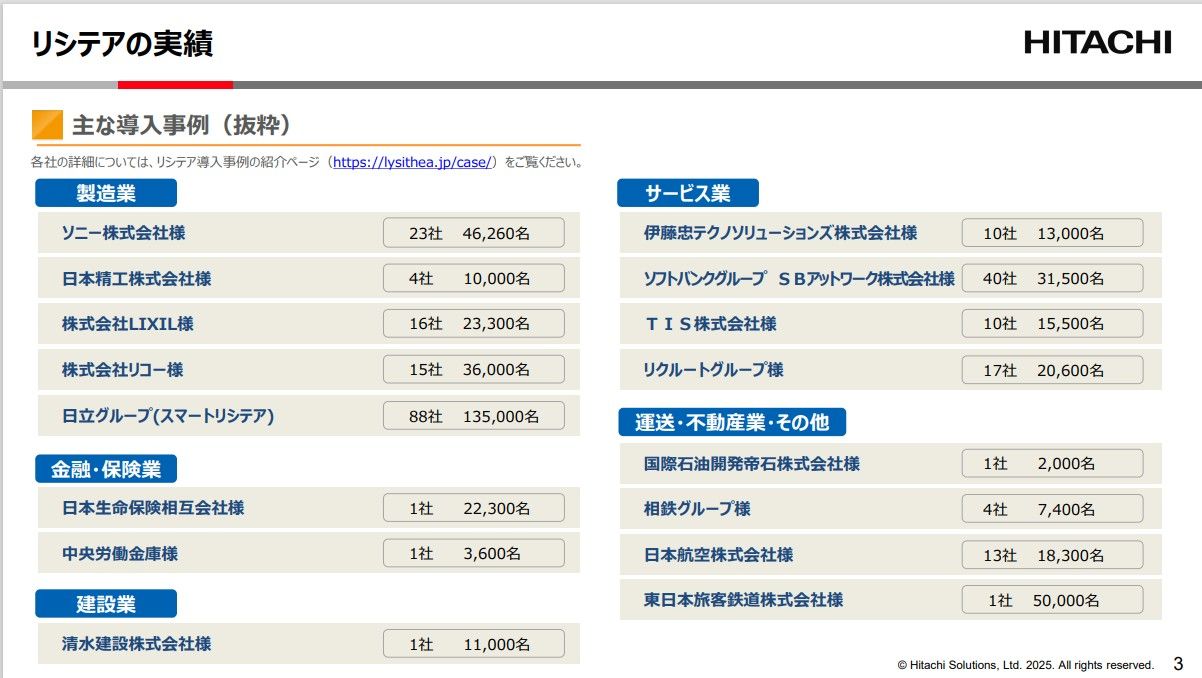Select the サービス業 category label

click(x=687, y=193)
